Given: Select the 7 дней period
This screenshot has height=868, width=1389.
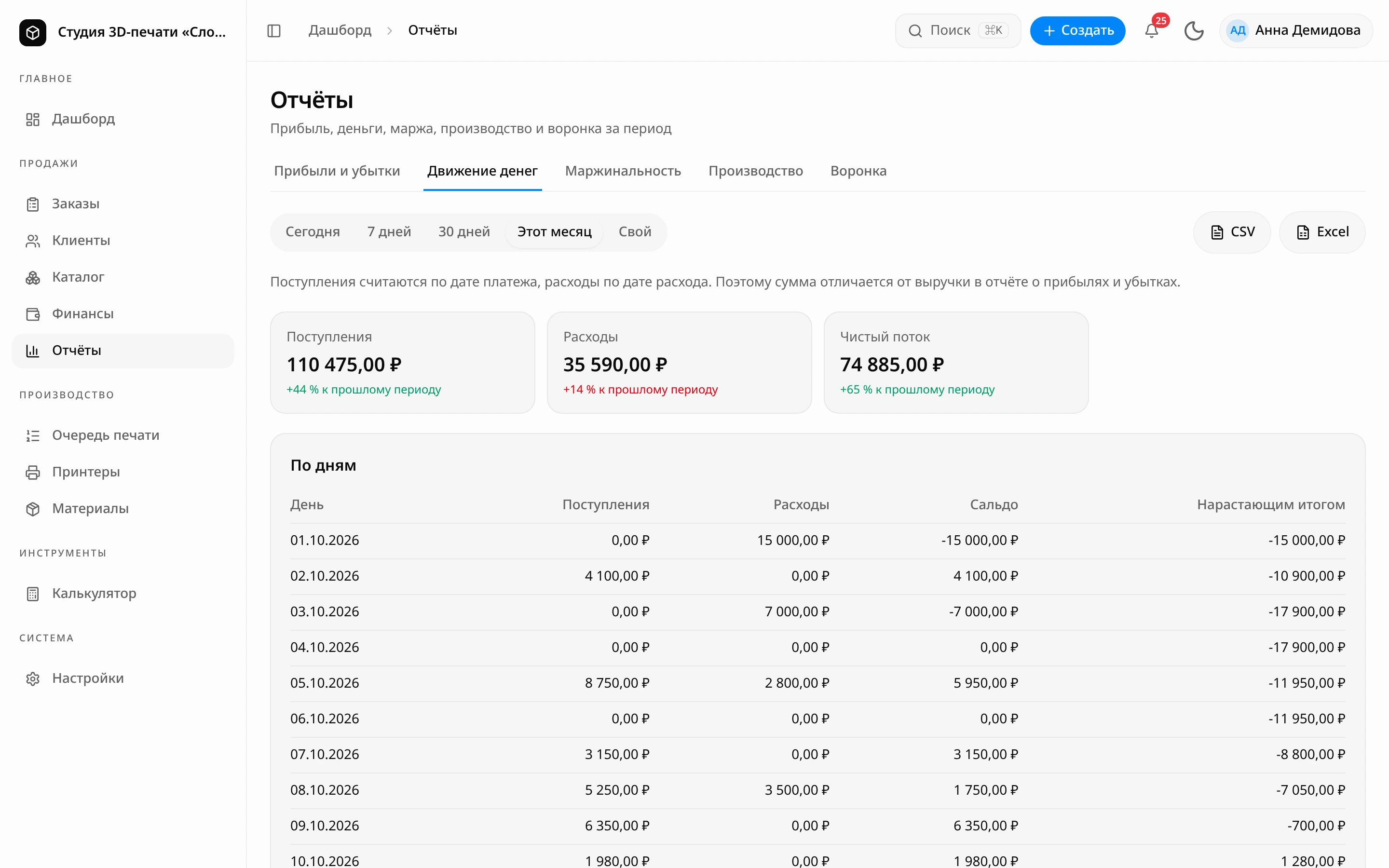Looking at the screenshot, I should pyautogui.click(x=389, y=232).
